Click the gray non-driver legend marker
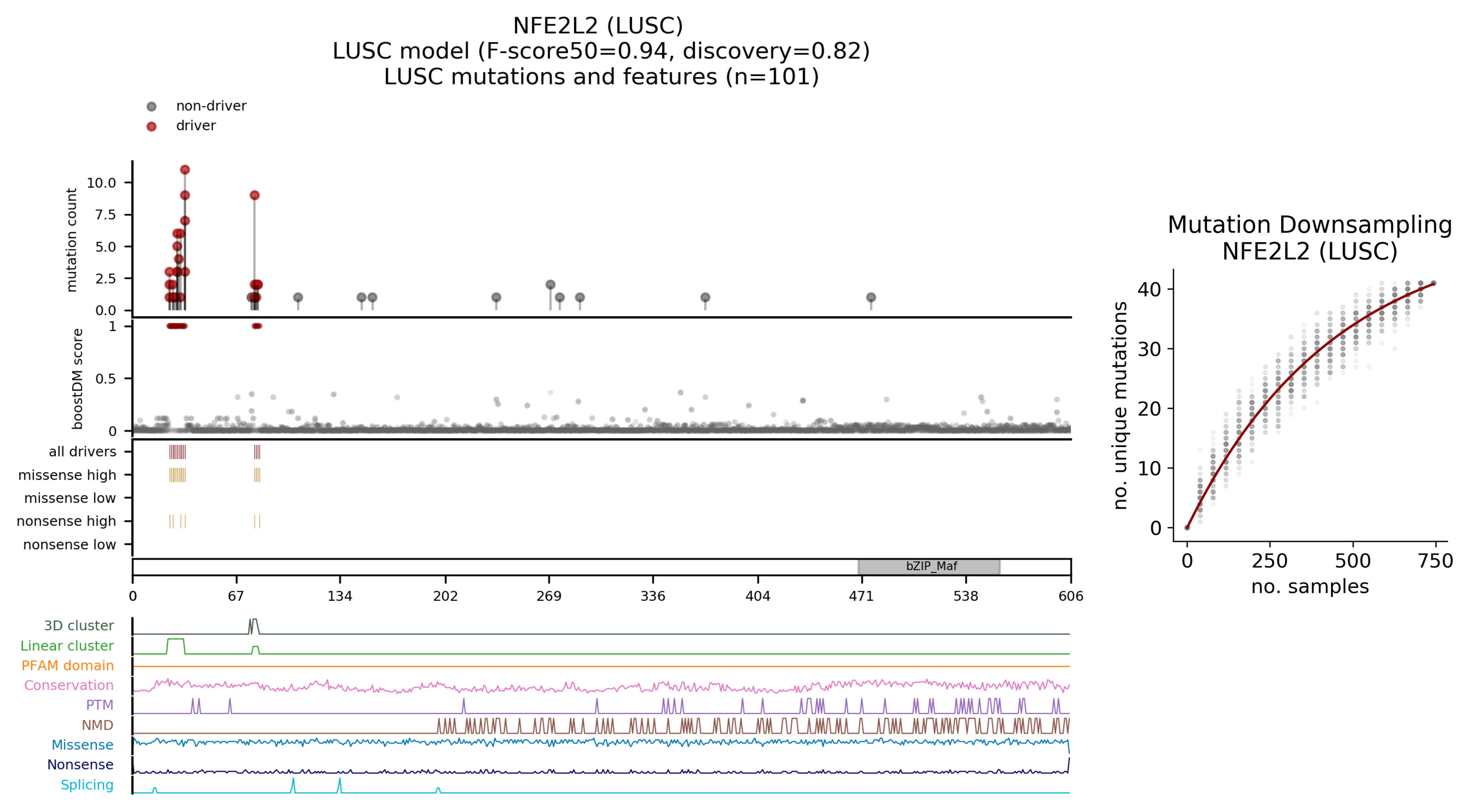Image resolution: width=1466 pixels, height=812 pixels. (151, 106)
